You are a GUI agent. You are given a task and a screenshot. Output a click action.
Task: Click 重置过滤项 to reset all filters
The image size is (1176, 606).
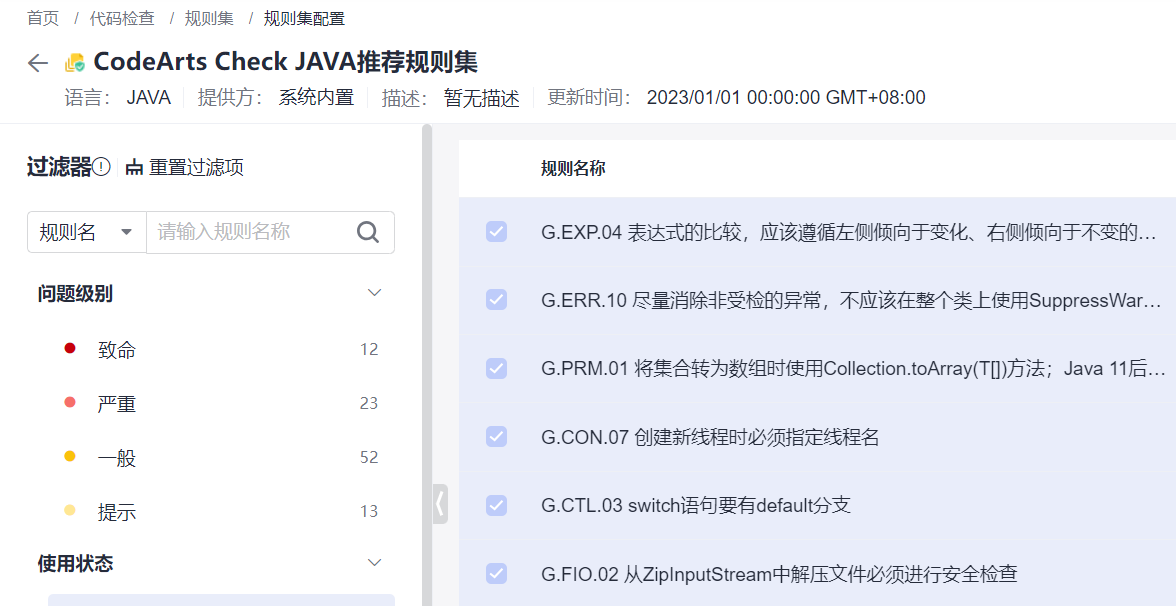tap(196, 167)
